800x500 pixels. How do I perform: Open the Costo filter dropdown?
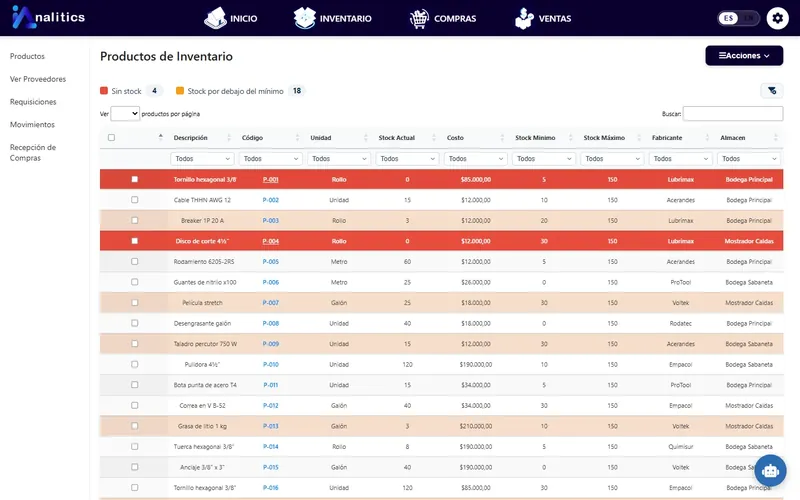pyautogui.click(x=476, y=159)
